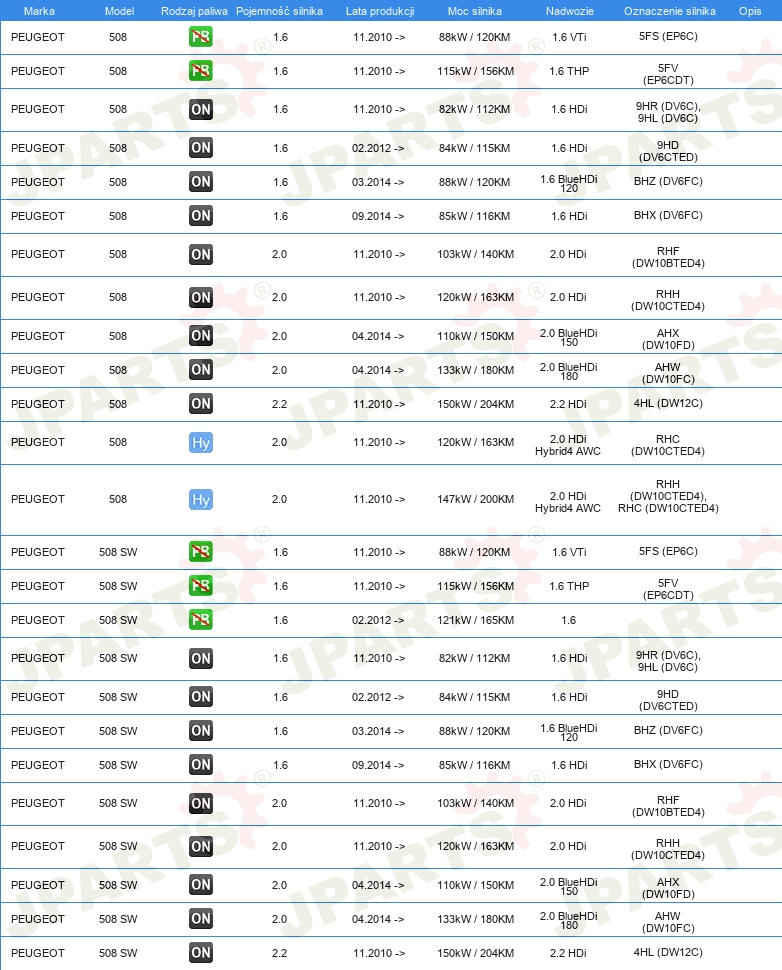Click diesel ON icon in 508 BHZ (DV6FC) row
This screenshot has width=782, height=970.
[200, 182]
